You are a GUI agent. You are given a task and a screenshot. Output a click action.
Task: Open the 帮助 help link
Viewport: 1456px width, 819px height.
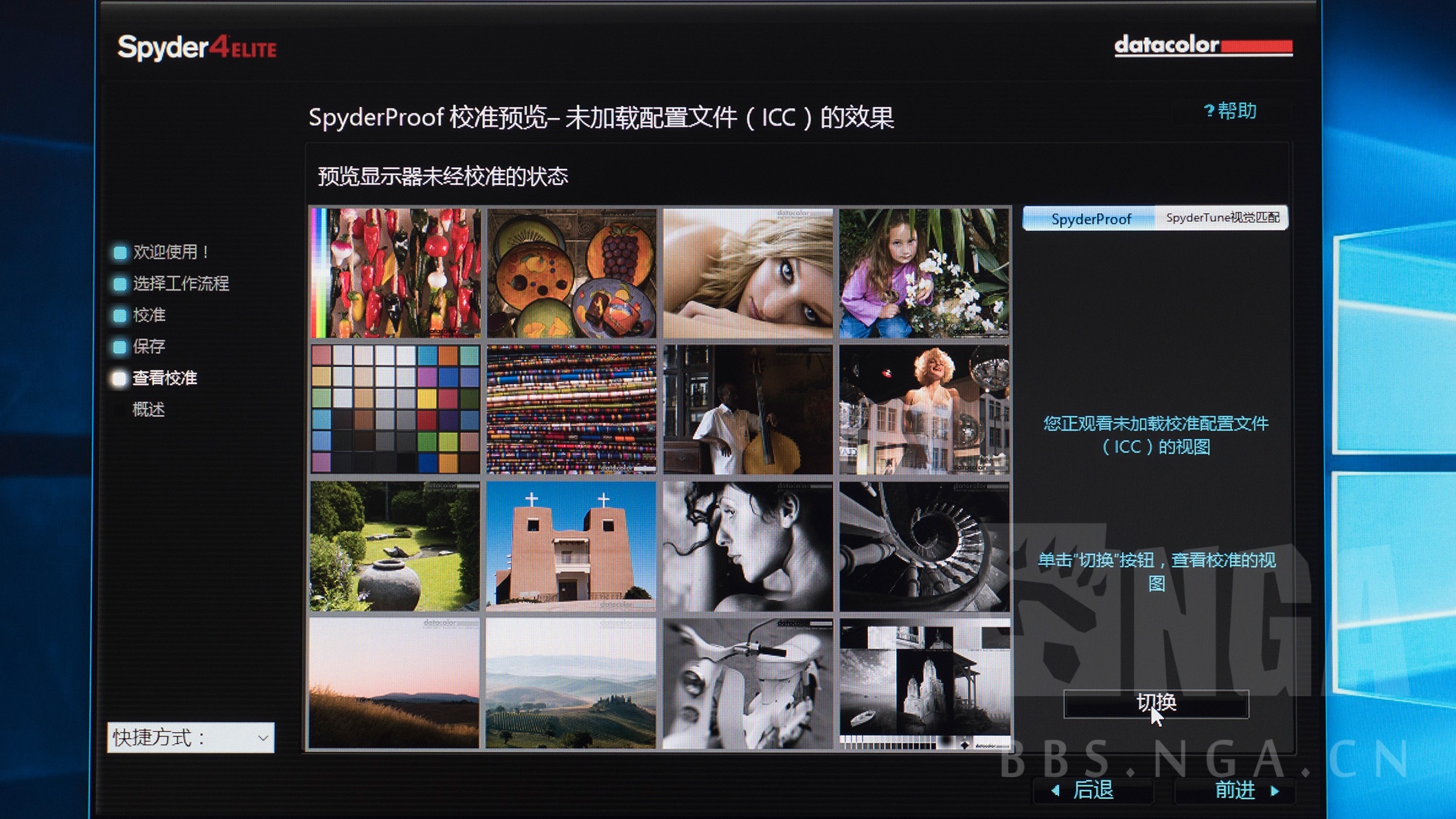(x=1237, y=111)
